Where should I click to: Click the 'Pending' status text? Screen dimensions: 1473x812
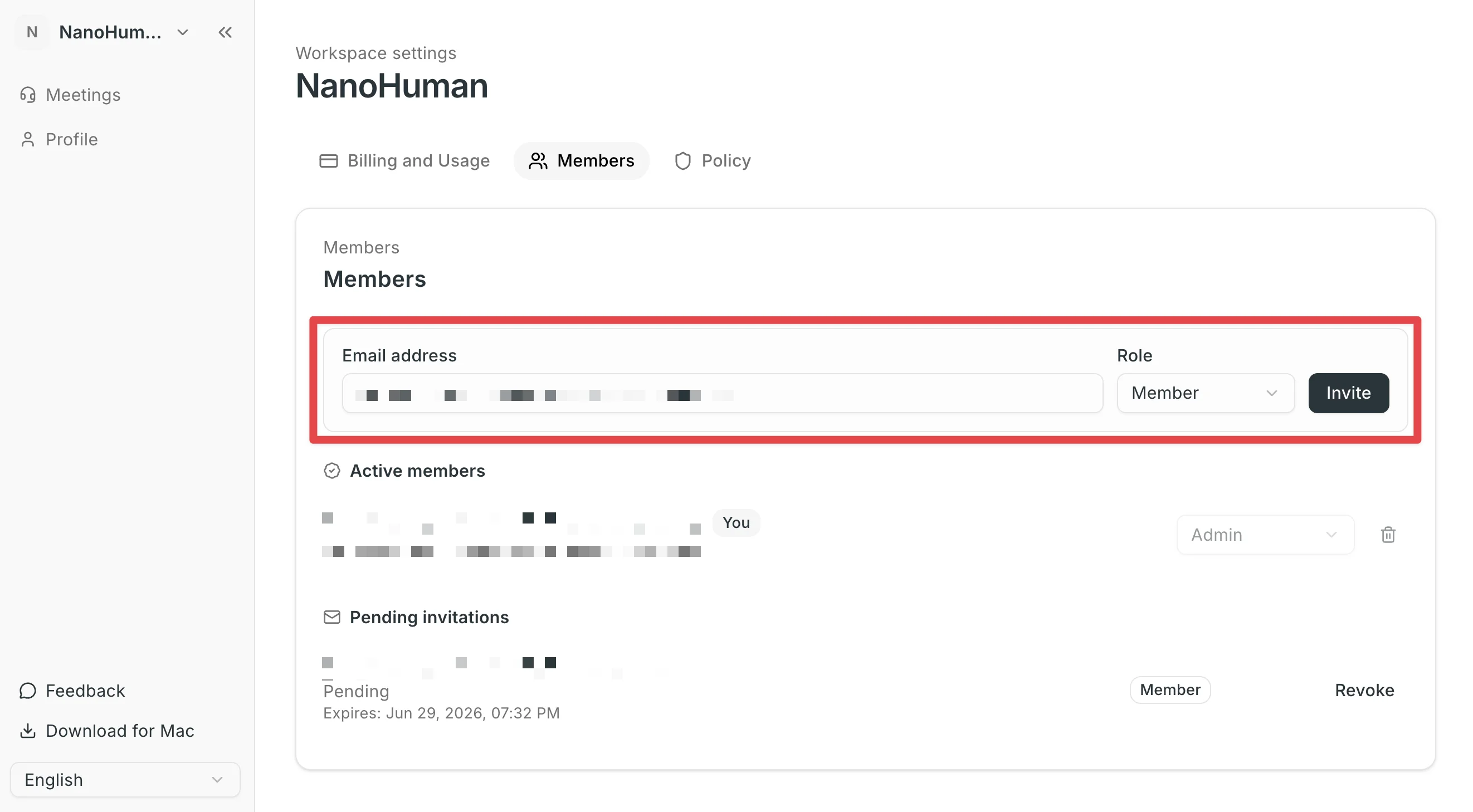tap(356, 692)
